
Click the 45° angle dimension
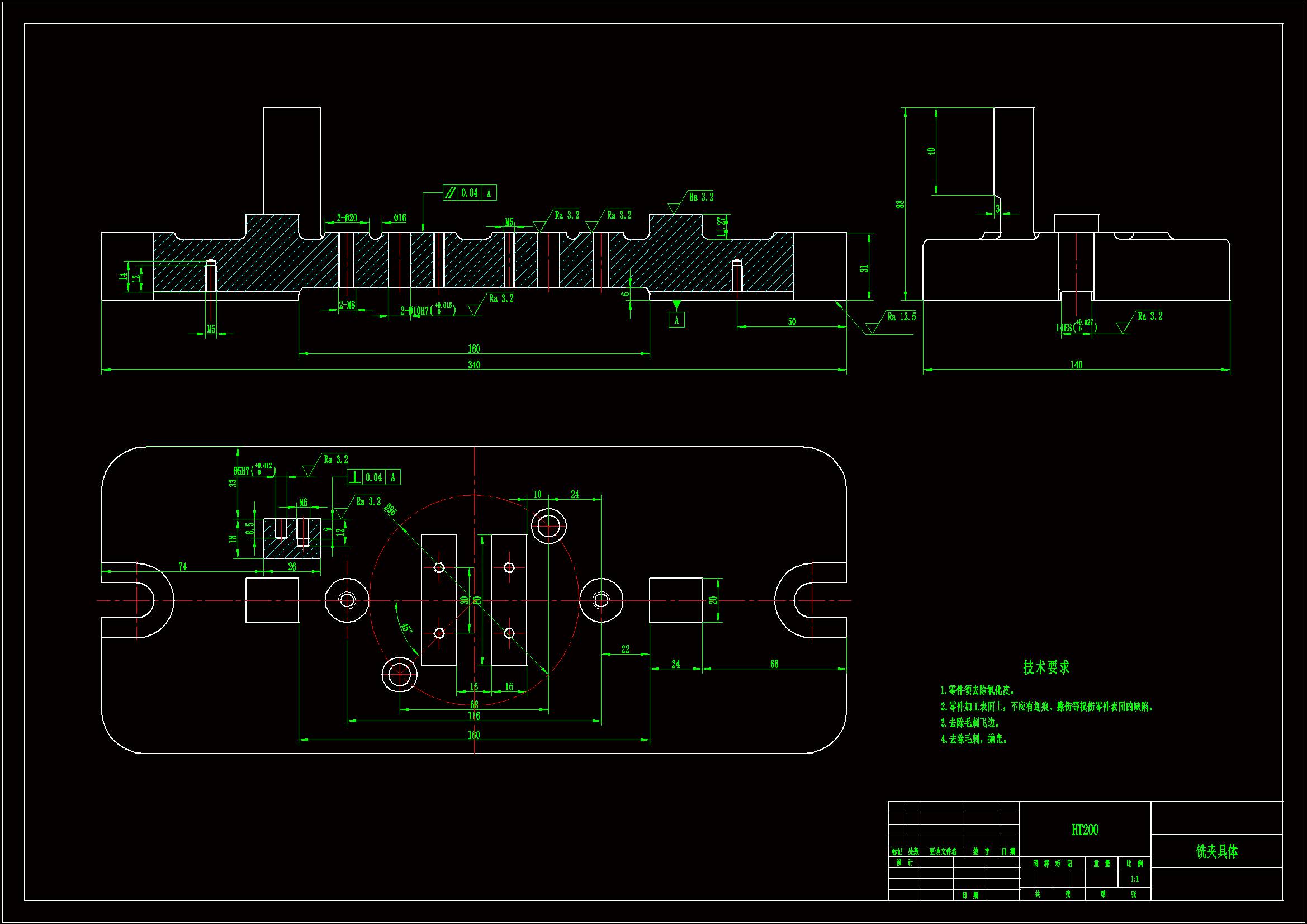pos(406,628)
